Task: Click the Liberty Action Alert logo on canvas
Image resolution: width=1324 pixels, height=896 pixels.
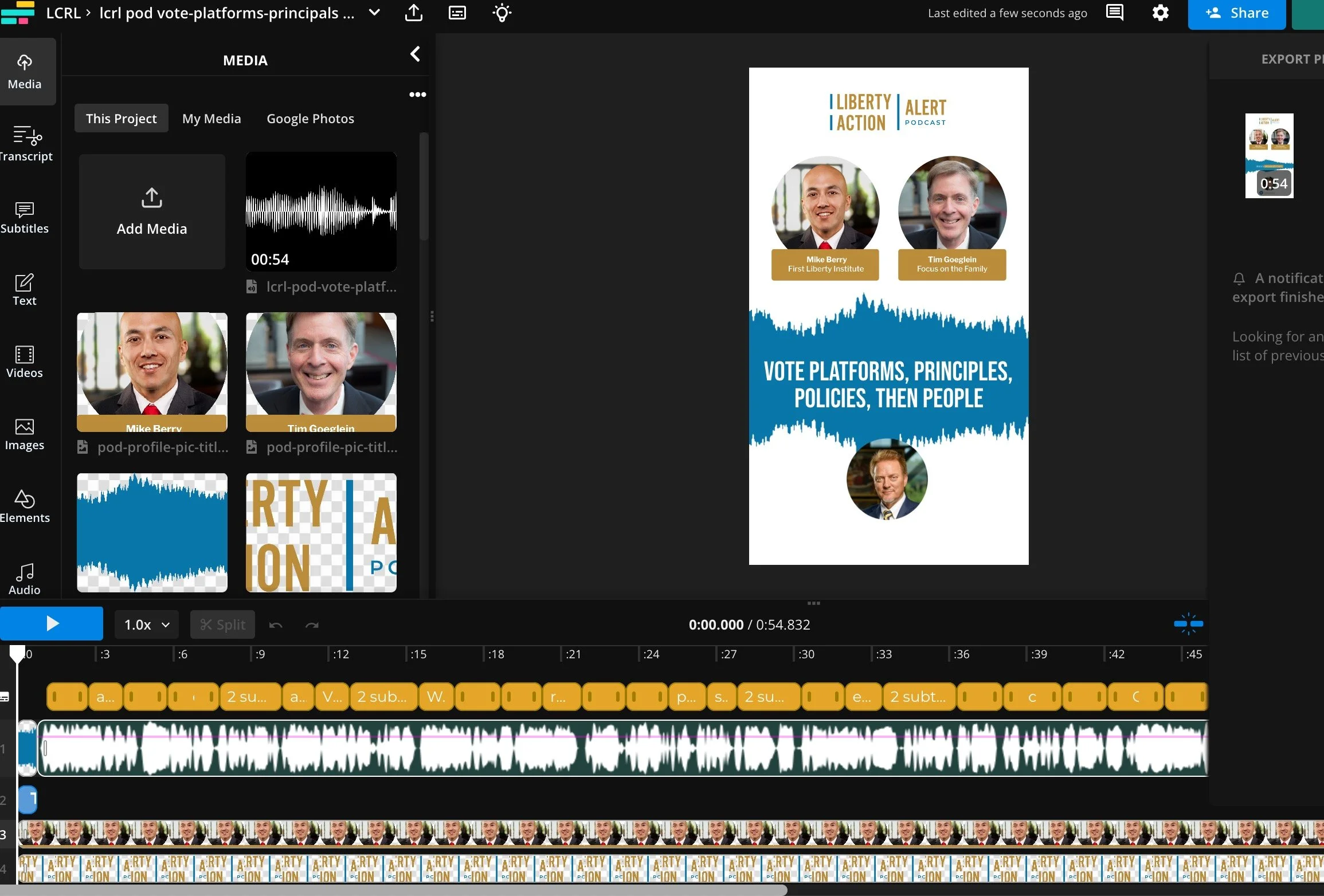Action: point(888,112)
